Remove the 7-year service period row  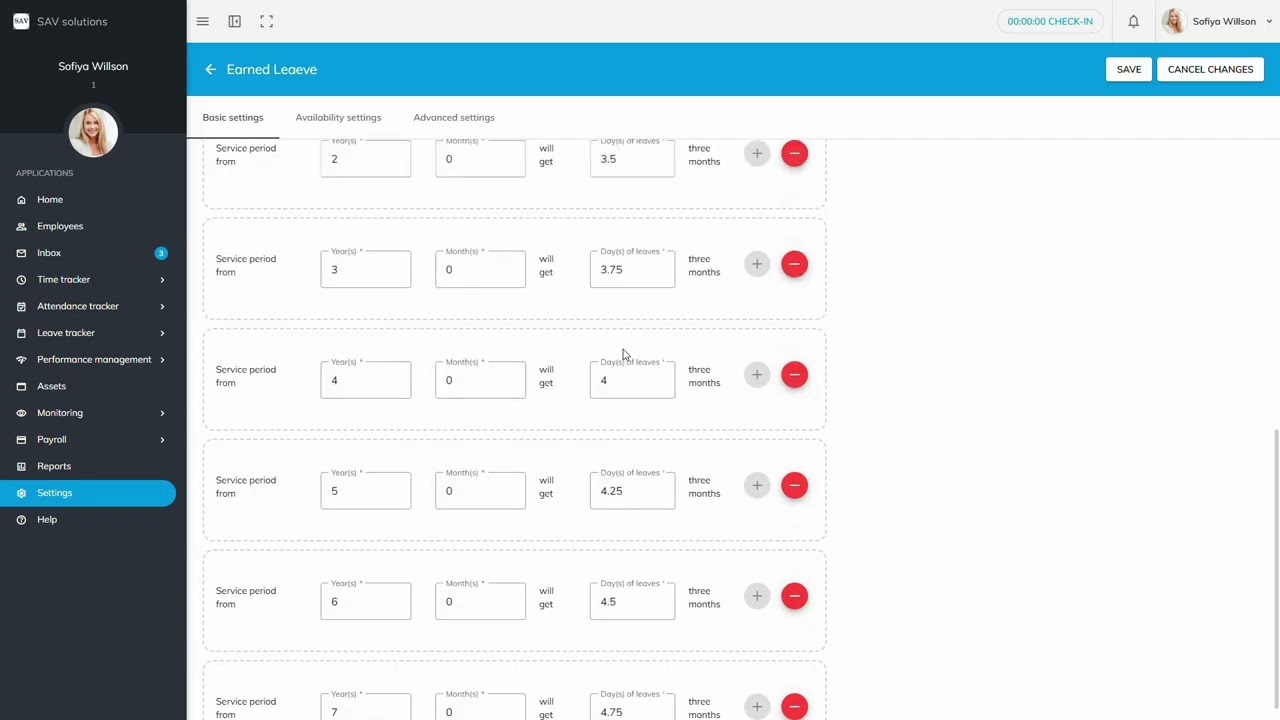click(x=794, y=706)
